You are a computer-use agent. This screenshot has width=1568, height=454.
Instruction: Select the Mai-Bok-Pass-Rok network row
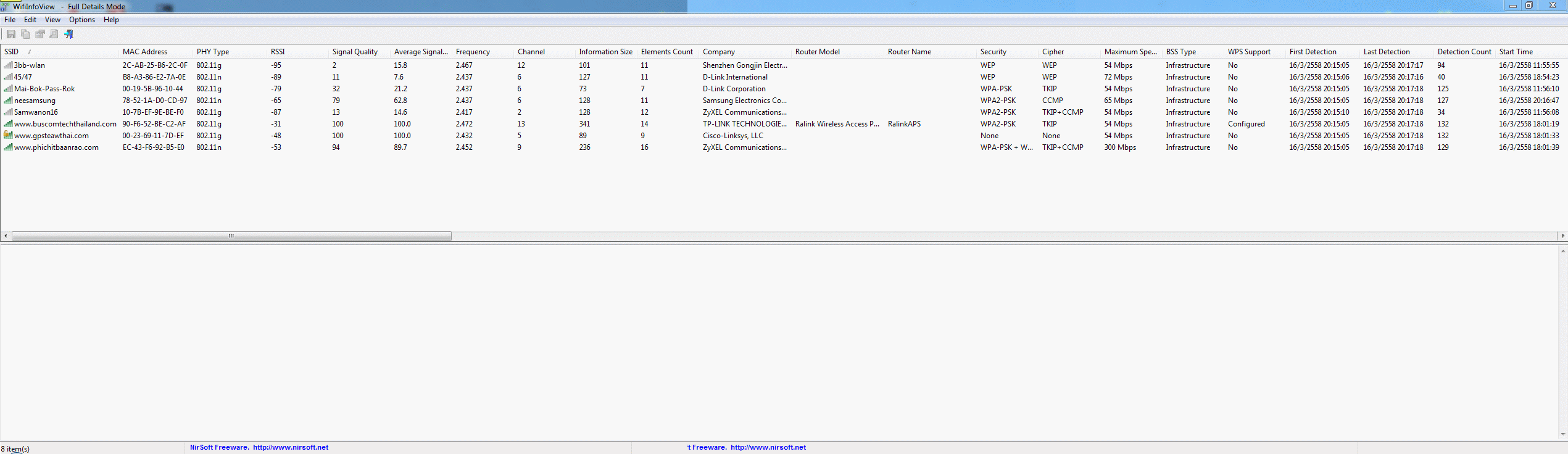(44, 89)
